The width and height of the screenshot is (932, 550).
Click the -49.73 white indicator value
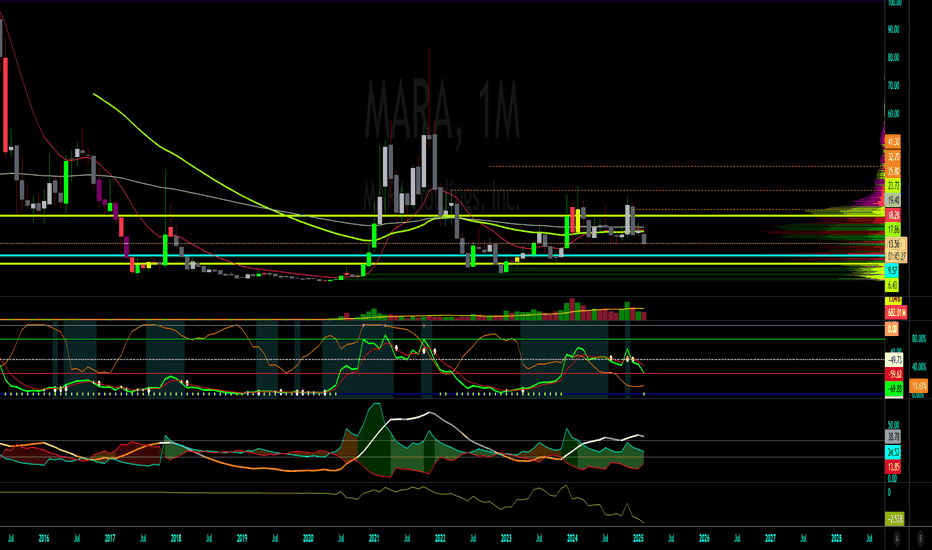895,360
